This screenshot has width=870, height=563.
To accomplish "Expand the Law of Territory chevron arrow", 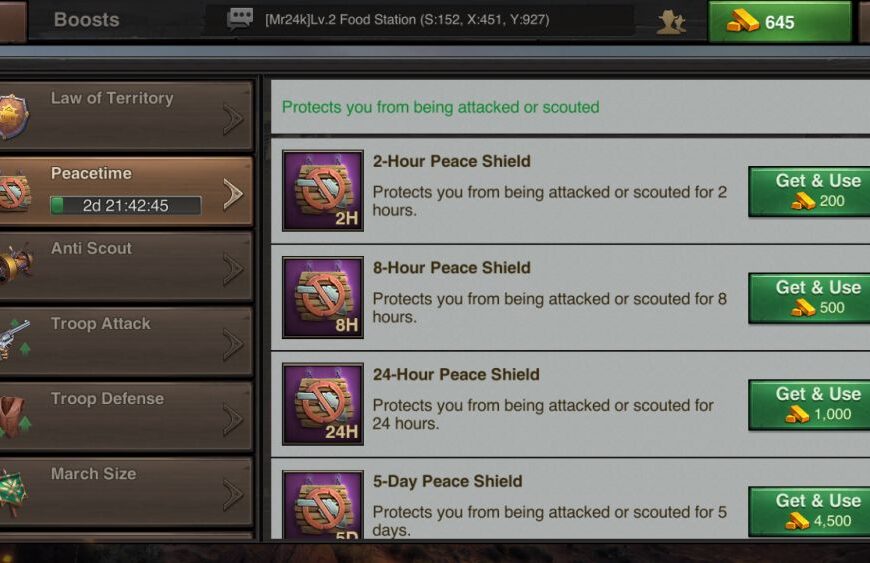I will [x=233, y=119].
